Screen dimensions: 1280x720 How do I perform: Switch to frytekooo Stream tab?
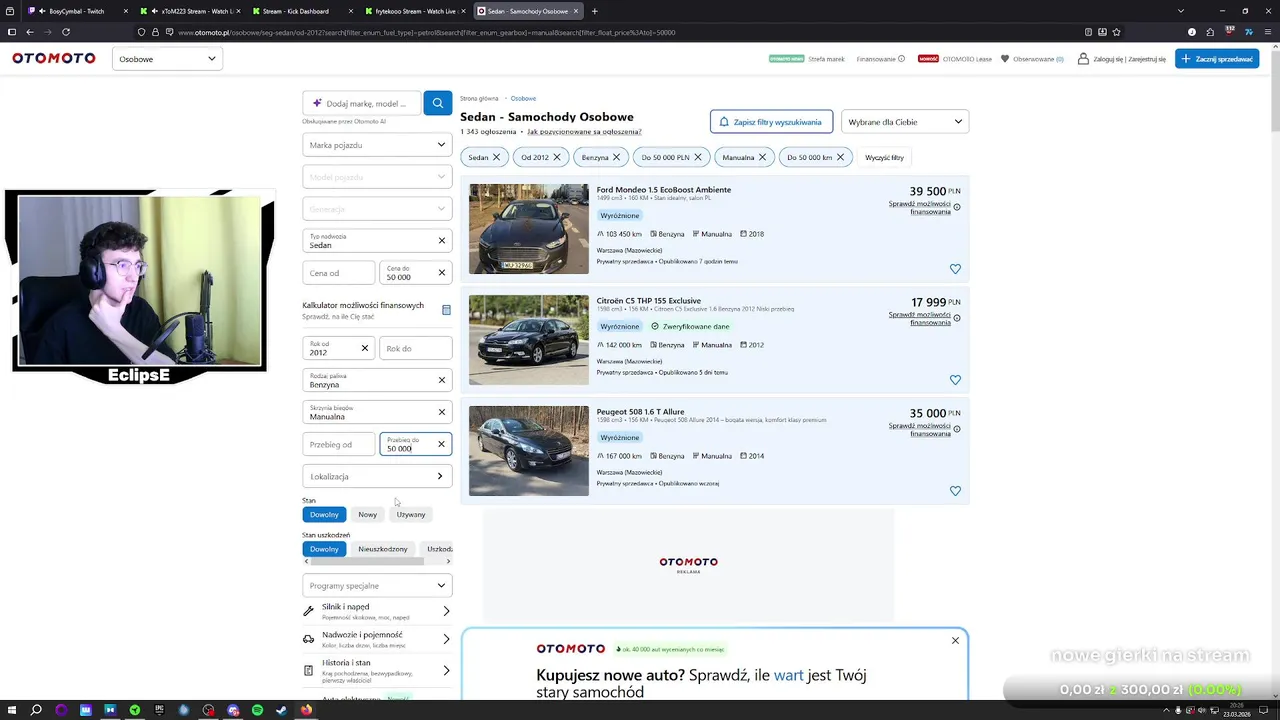(412, 11)
